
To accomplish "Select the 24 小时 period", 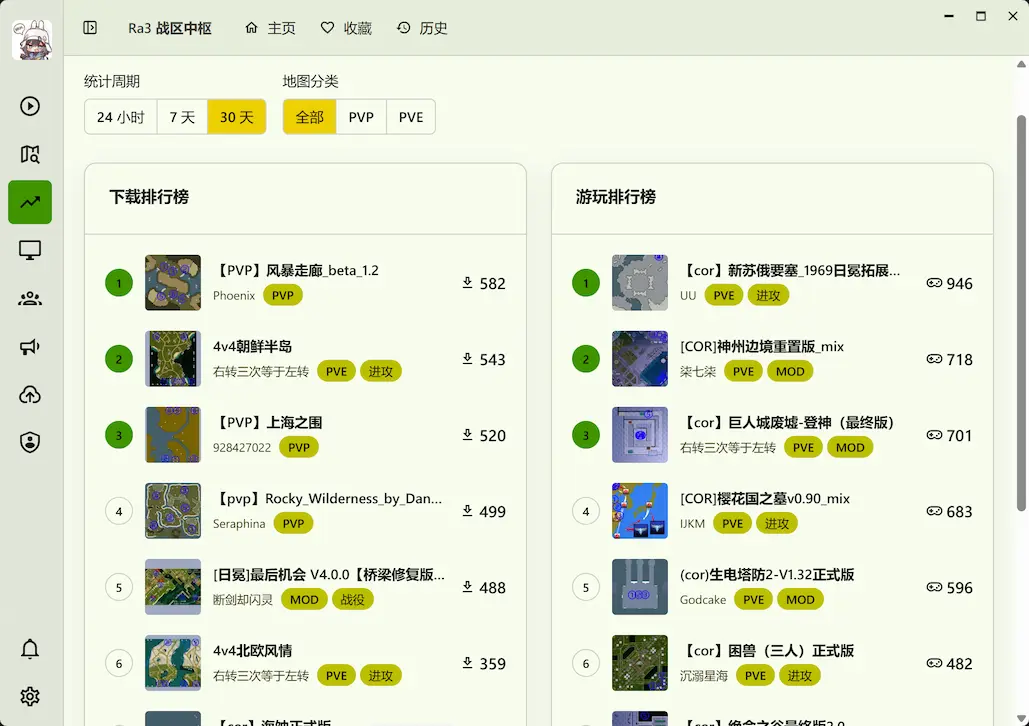I will pos(121,117).
